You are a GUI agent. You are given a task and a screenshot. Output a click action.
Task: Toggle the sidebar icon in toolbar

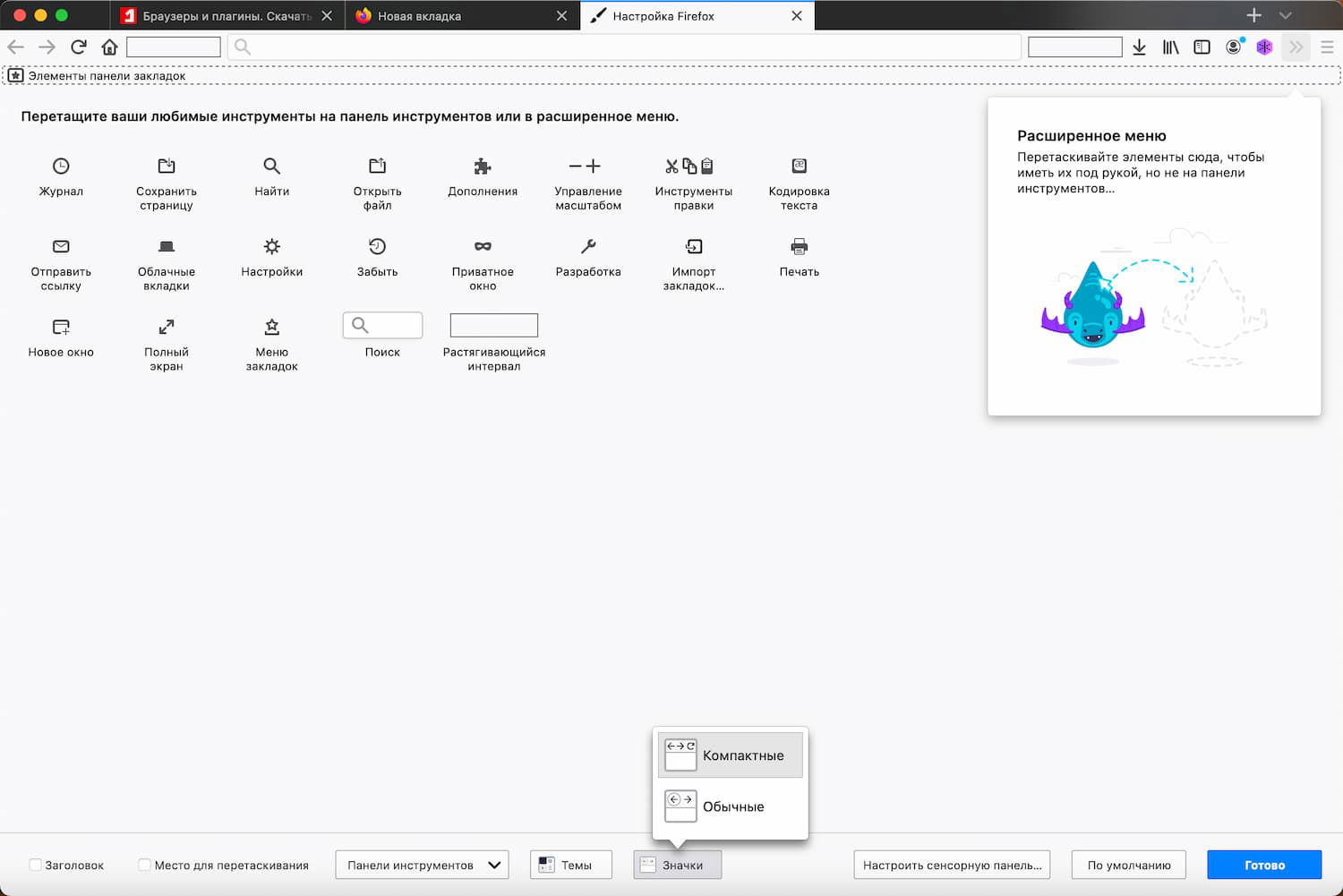1202,47
